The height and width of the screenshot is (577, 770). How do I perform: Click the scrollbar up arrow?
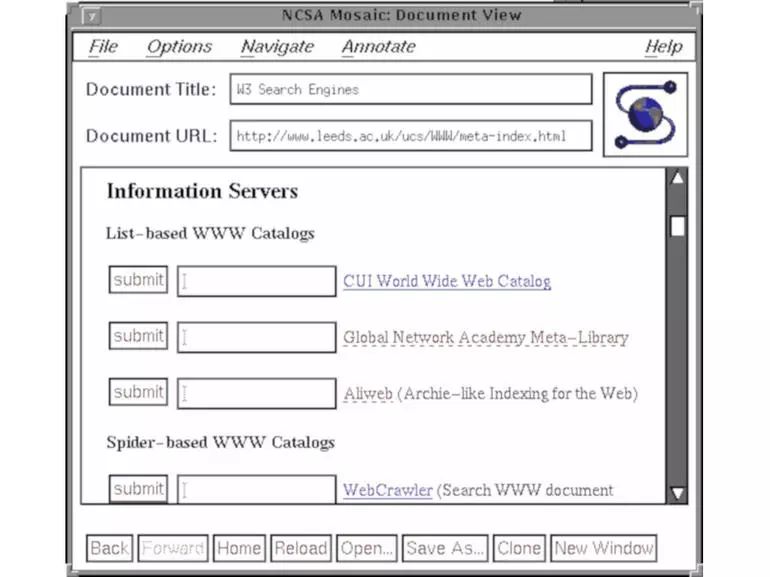click(x=678, y=178)
